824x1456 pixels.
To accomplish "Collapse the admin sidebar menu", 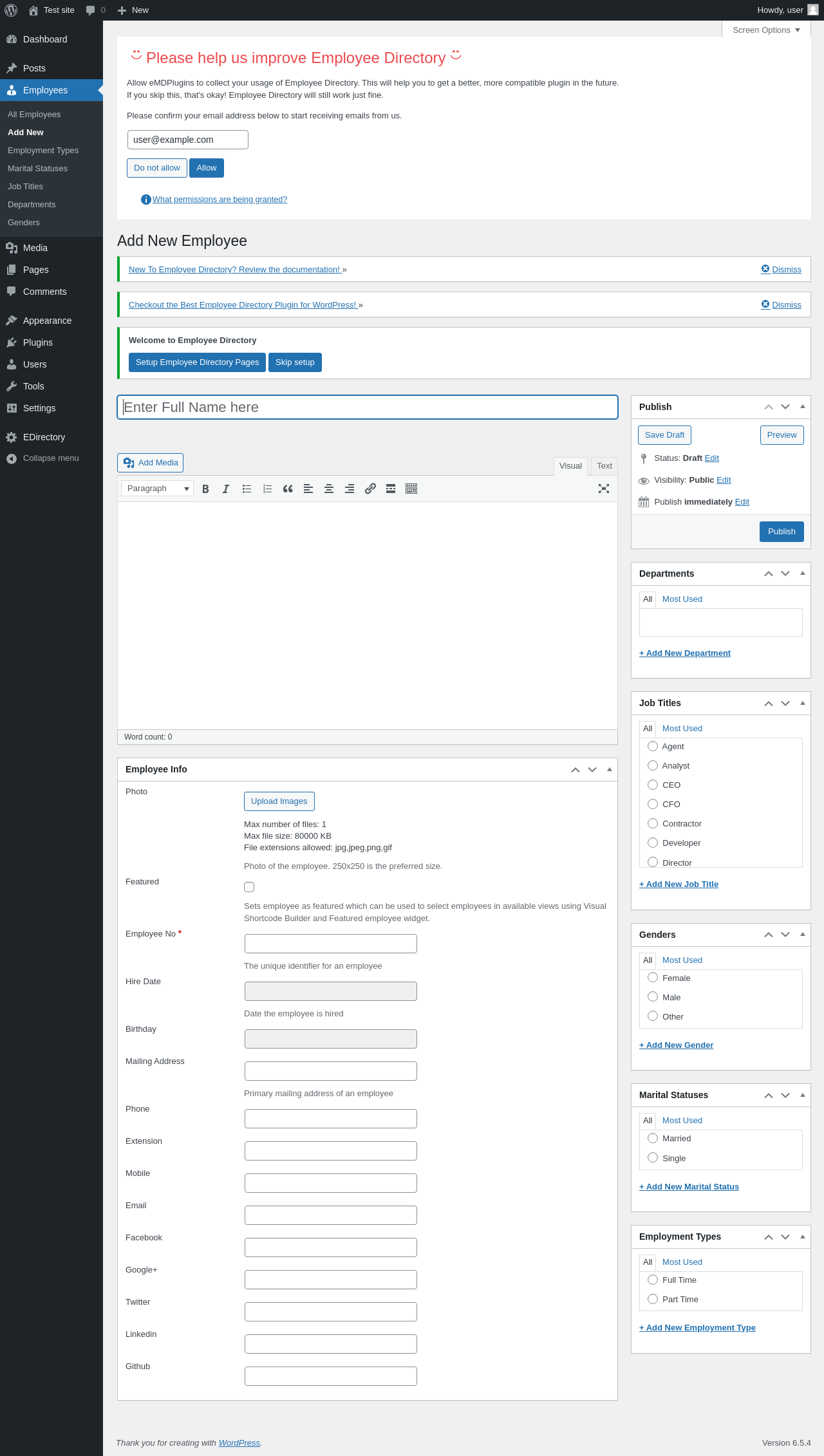I will pos(51,458).
